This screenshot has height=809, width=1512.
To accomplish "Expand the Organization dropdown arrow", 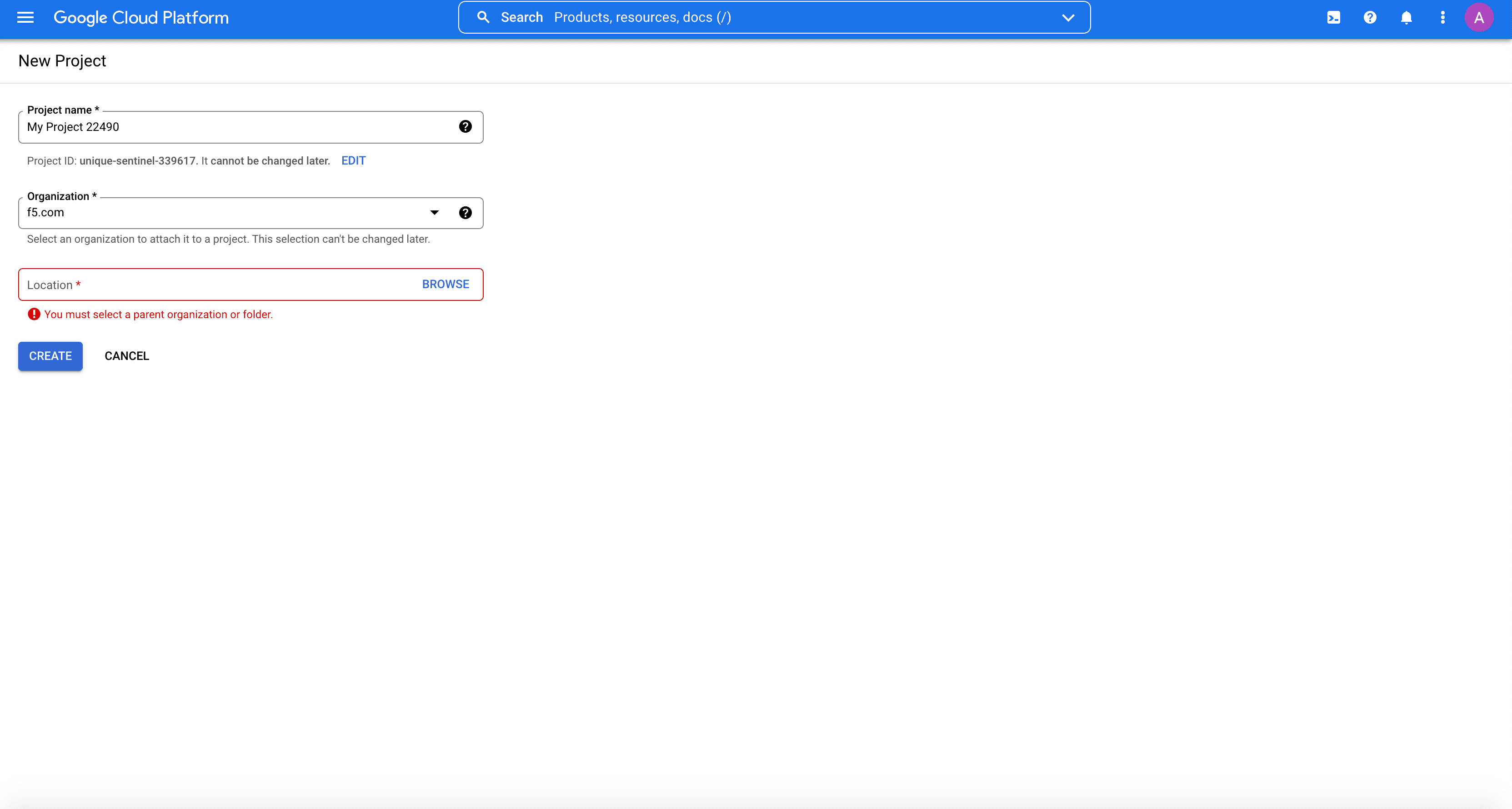I will pyautogui.click(x=435, y=212).
